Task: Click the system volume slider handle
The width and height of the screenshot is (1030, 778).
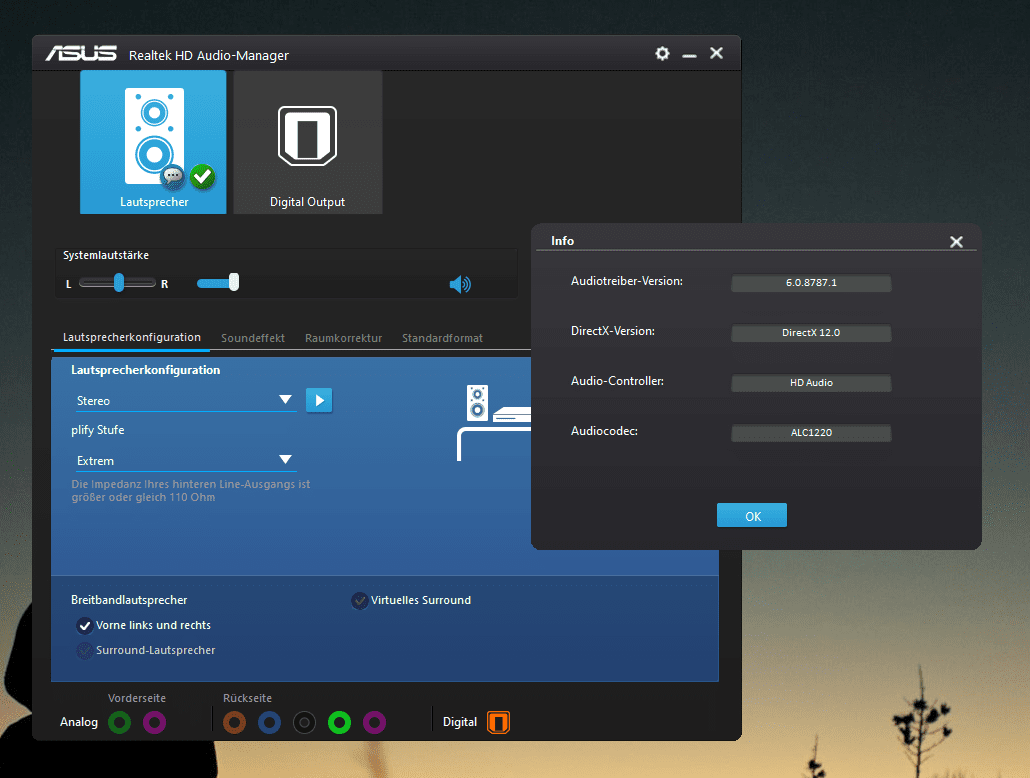Action: point(234,283)
